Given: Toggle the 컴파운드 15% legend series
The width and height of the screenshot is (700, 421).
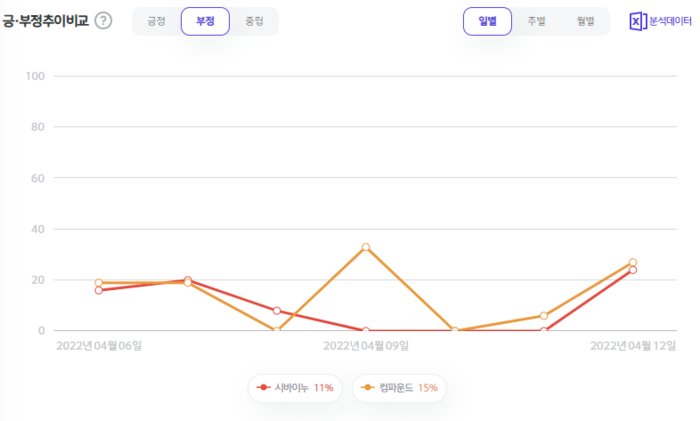Looking at the screenshot, I should tap(400, 387).
